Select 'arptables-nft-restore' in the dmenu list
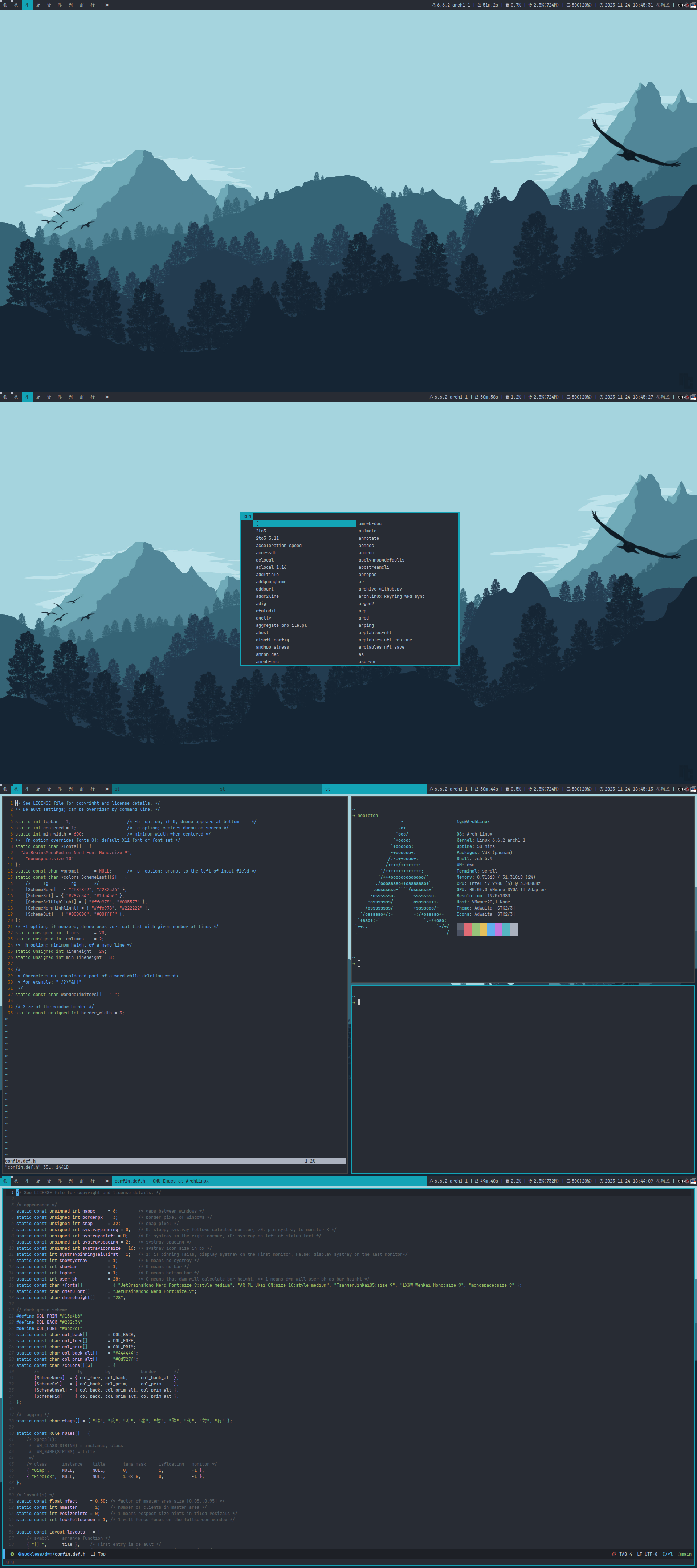This screenshot has width=697, height=1568. click(x=385, y=640)
